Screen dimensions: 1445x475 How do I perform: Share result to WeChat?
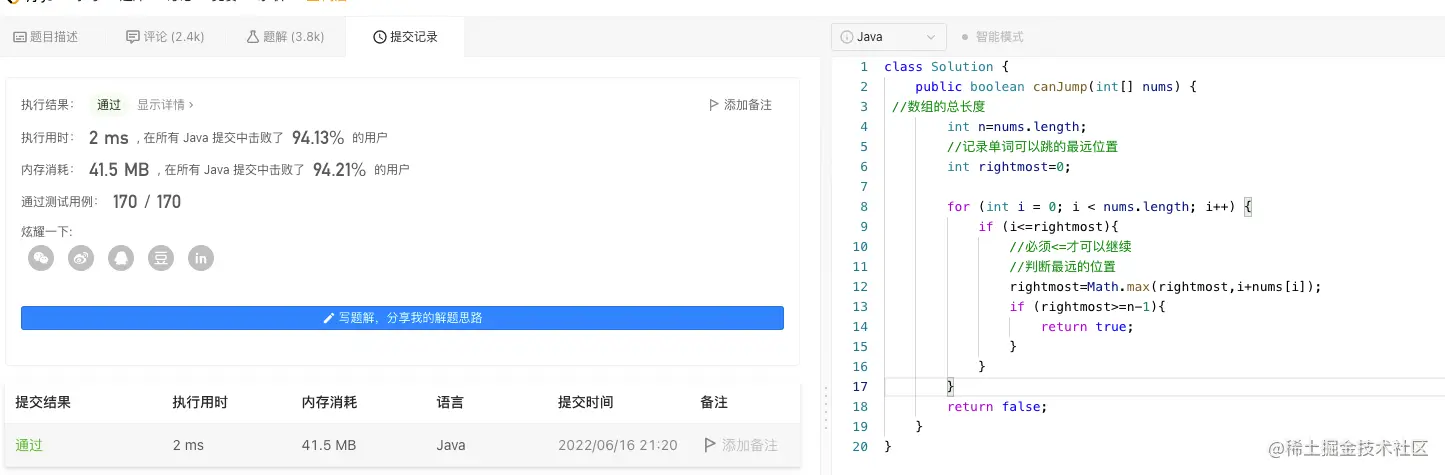point(41,258)
